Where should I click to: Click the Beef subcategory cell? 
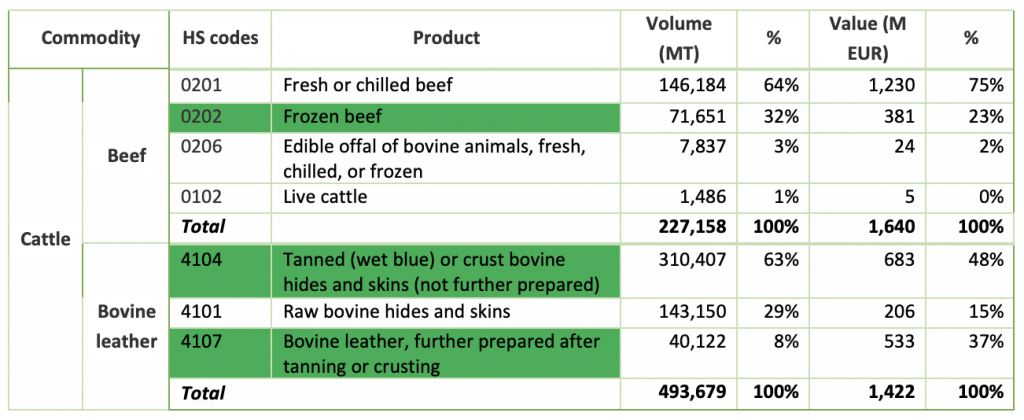pyautogui.click(x=127, y=156)
